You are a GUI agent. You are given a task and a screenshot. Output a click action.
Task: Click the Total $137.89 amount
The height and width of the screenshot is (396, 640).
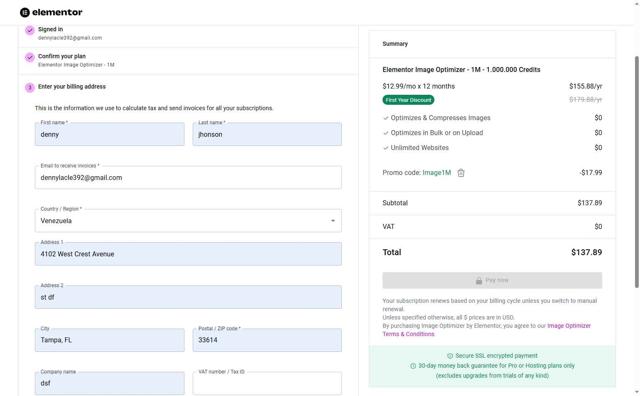pos(587,252)
